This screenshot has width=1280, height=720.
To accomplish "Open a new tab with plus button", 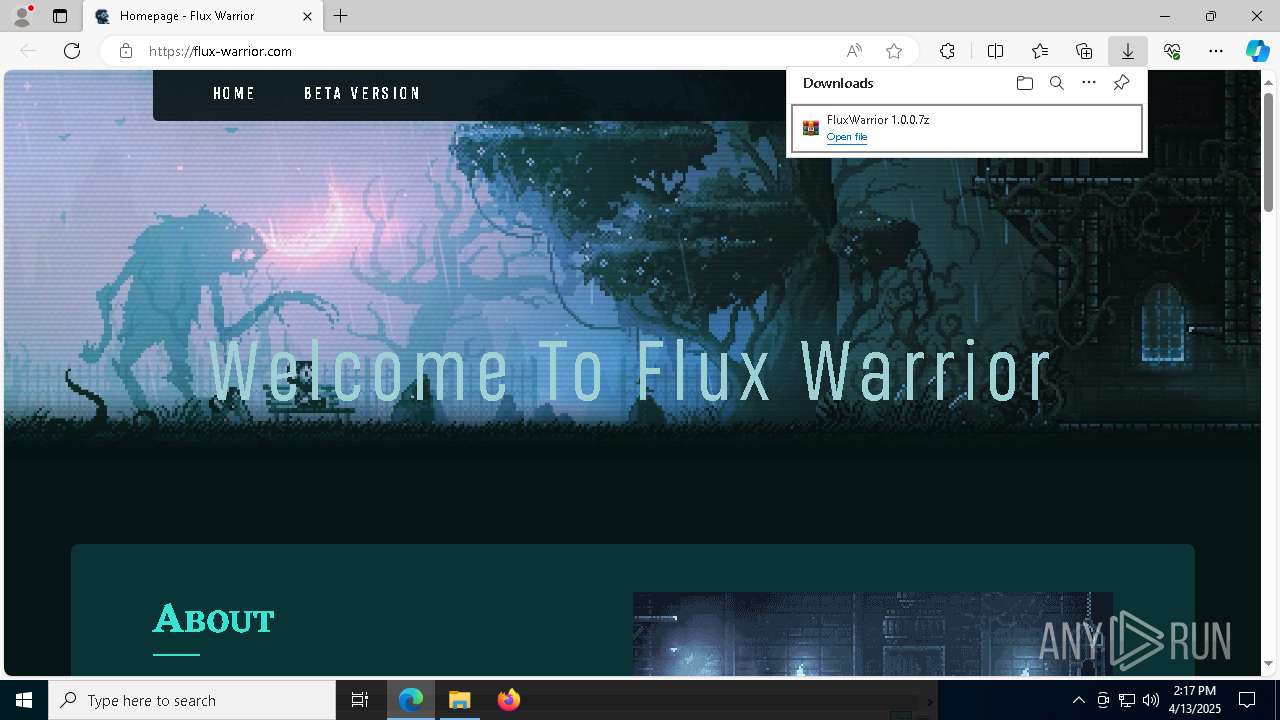I will [x=341, y=16].
